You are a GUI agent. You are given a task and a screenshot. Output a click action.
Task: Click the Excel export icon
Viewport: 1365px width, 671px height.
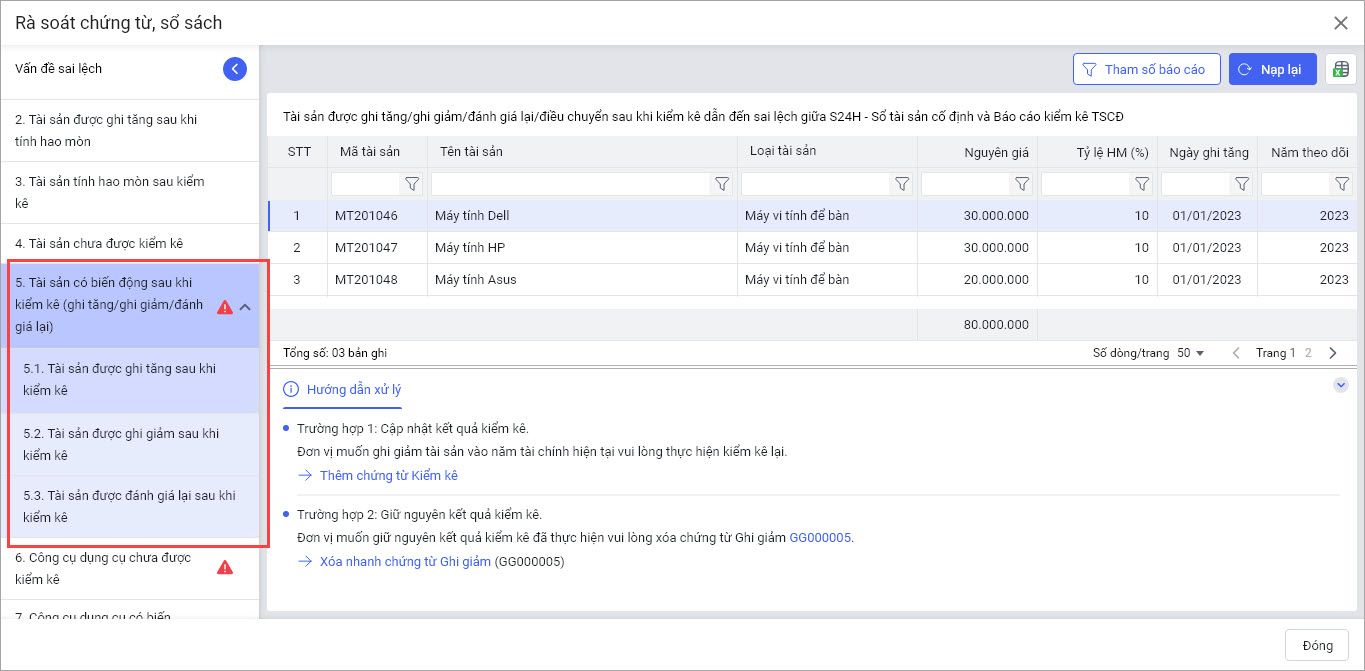click(1341, 70)
